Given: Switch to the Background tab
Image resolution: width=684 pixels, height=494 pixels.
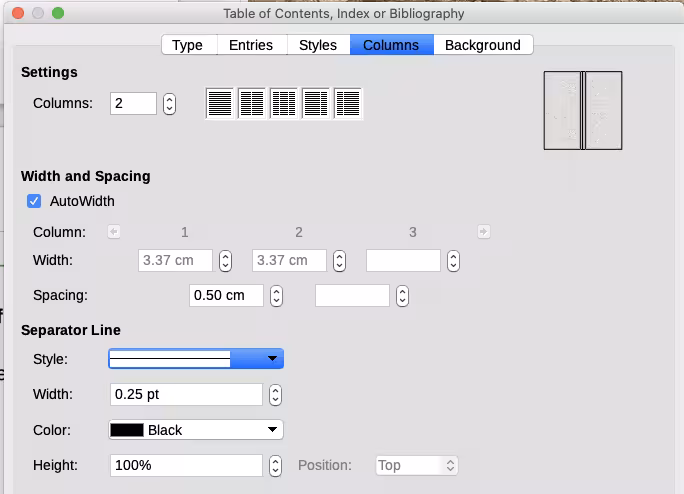Looking at the screenshot, I should [482, 45].
